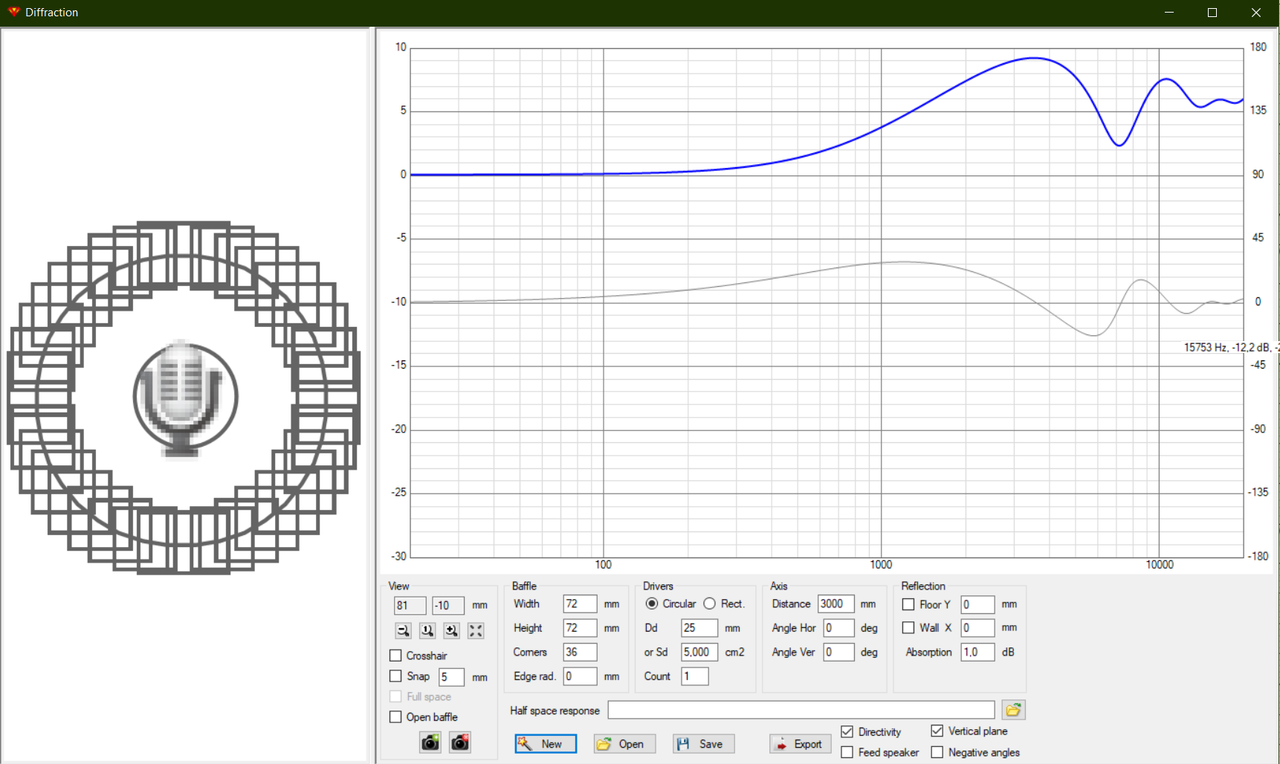Image resolution: width=1280 pixels, height=764 pixels.
Task: Click the New button
Action: click(546, 744)
